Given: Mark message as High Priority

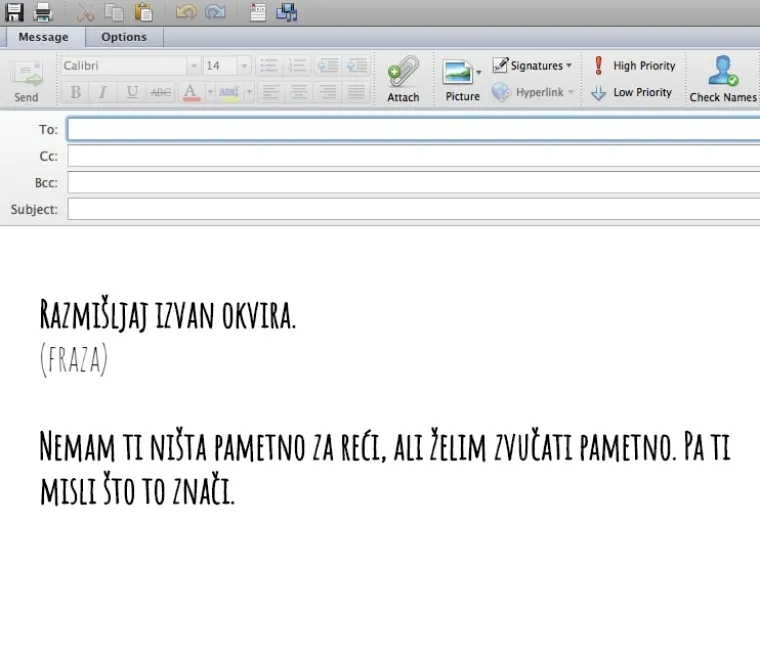Looking at the screenshot, I should [633, 66].
